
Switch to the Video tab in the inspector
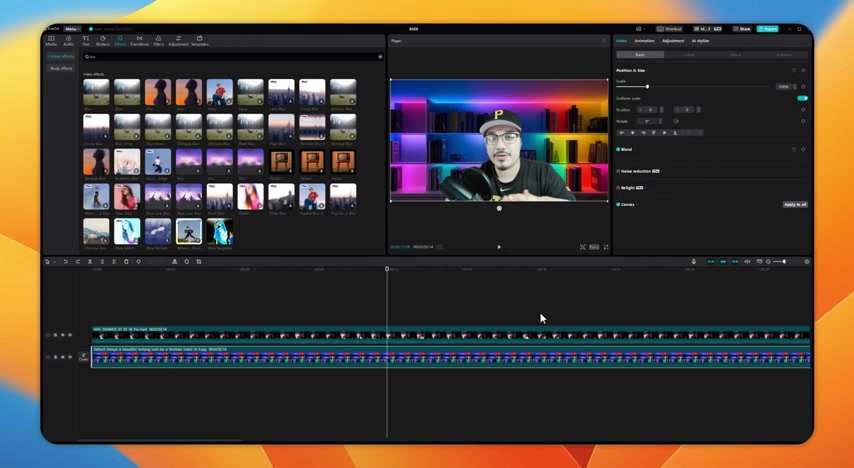point(621,41)
